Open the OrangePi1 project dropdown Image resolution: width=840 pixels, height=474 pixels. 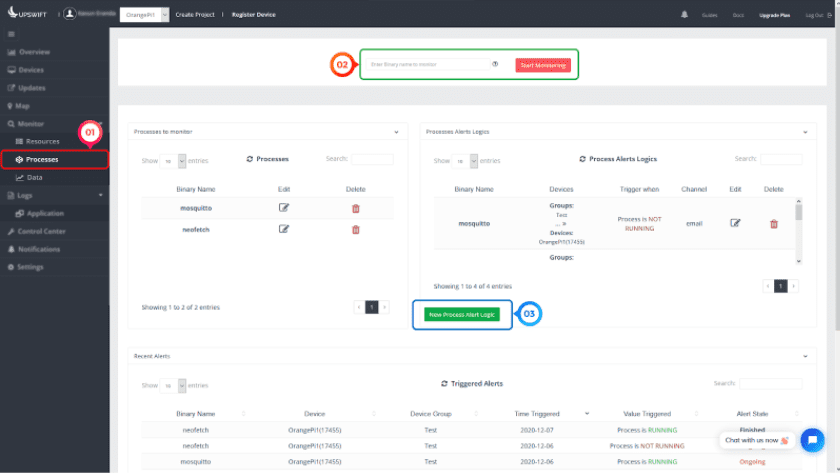tap(144, 14)
